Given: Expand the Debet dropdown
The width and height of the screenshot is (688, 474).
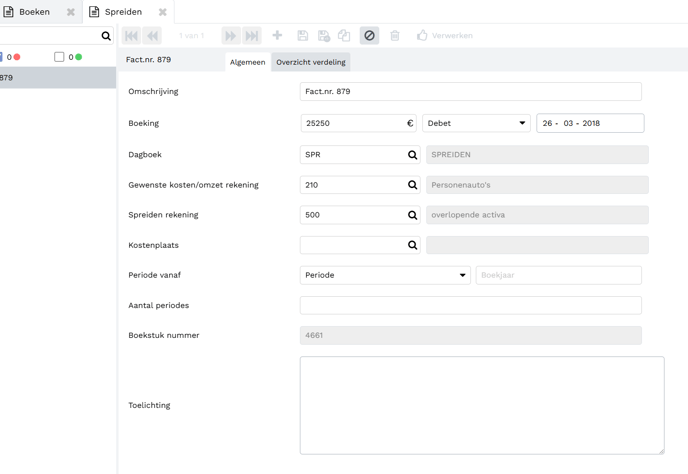Looking at the screenshot, I should click(476, 123).
